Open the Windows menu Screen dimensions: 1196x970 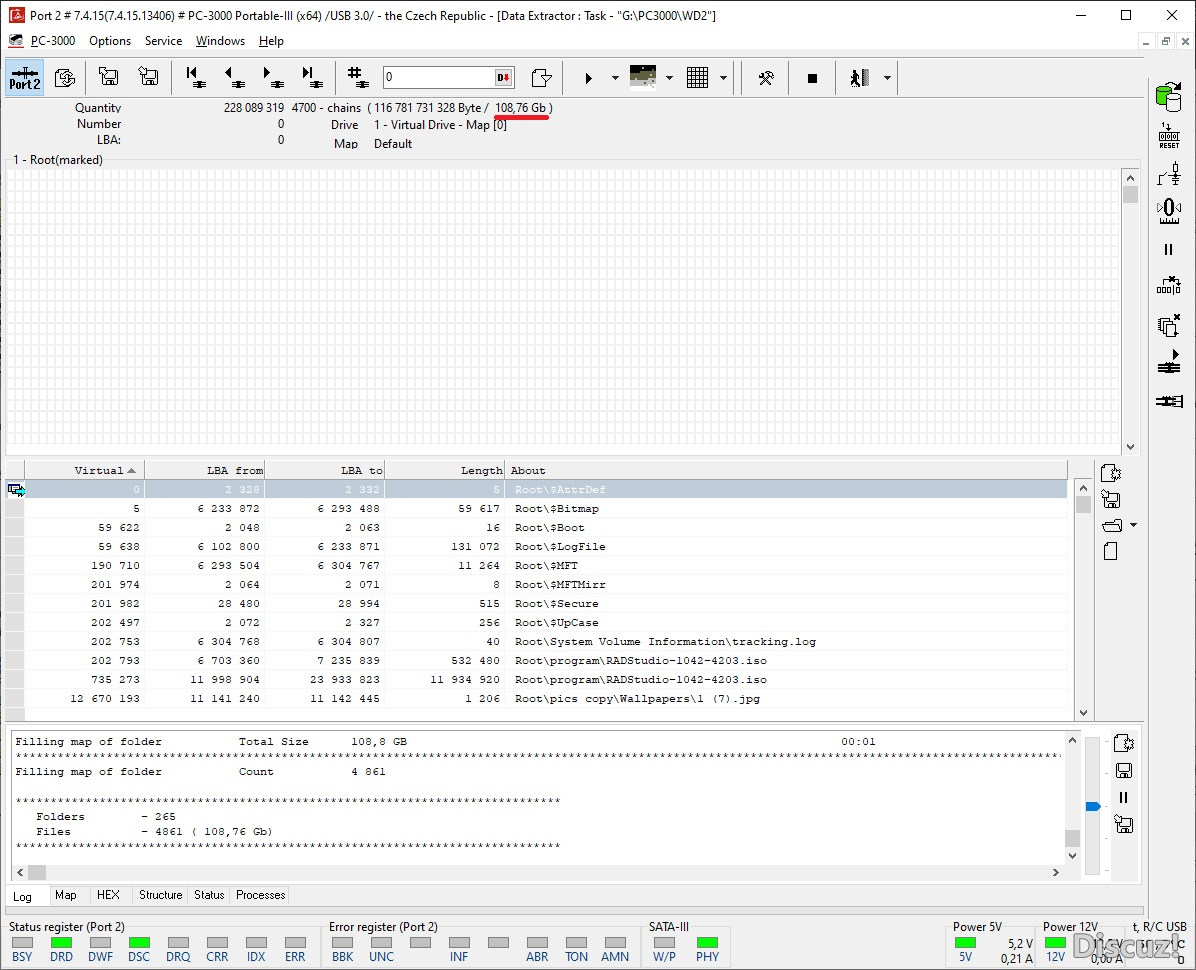point(220,41)
